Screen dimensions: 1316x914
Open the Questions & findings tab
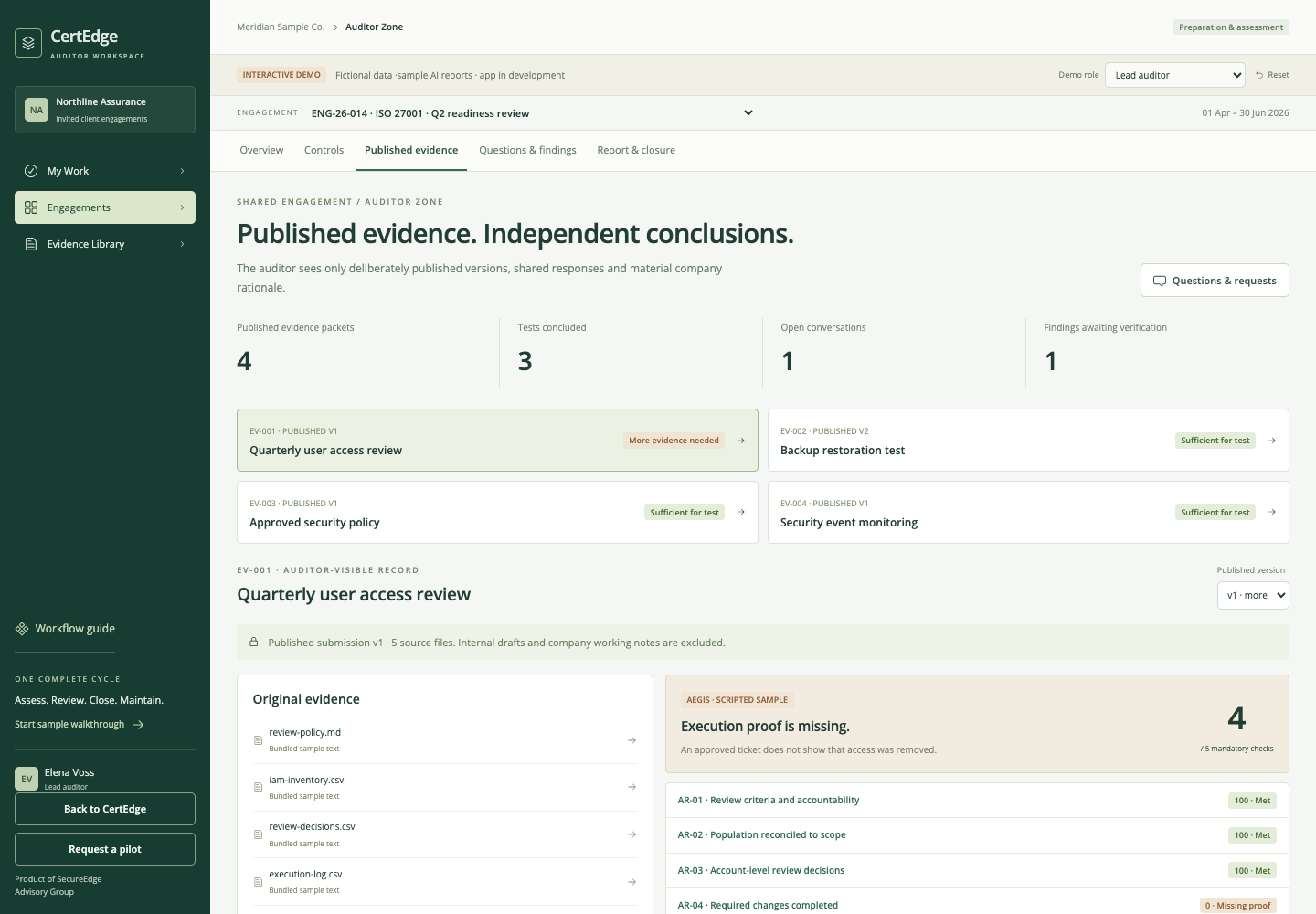pos(527,150)
